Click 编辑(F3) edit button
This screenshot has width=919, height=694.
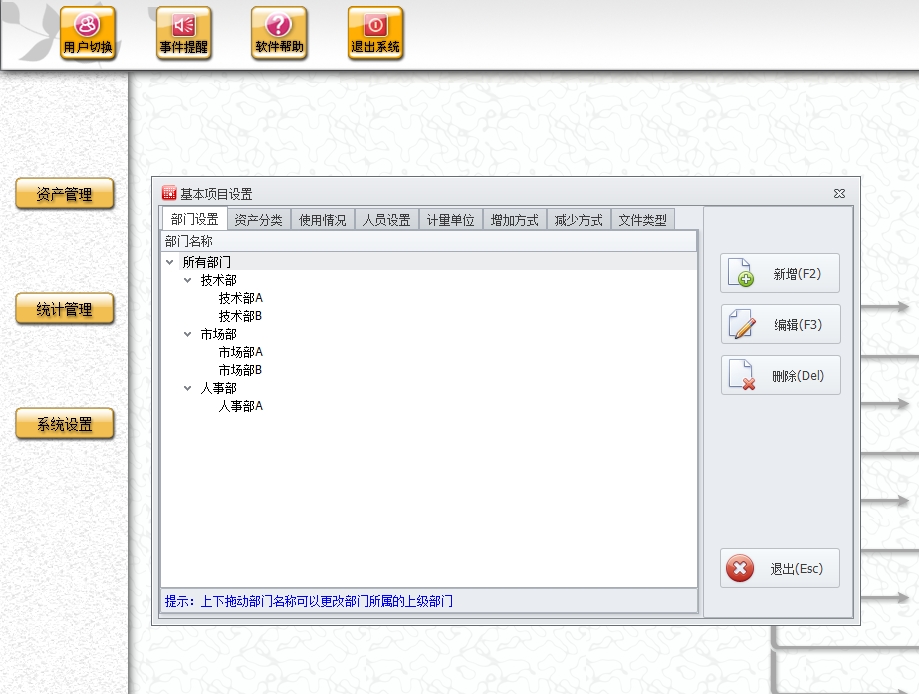coord(780,325)
